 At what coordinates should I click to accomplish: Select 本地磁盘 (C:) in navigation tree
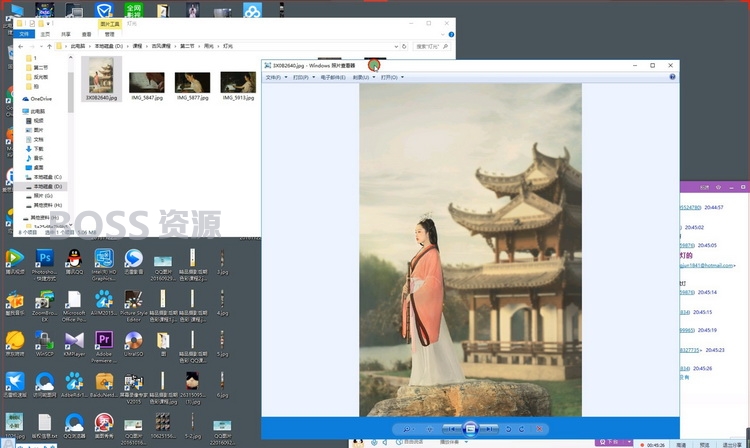click(x=44, y=177)
